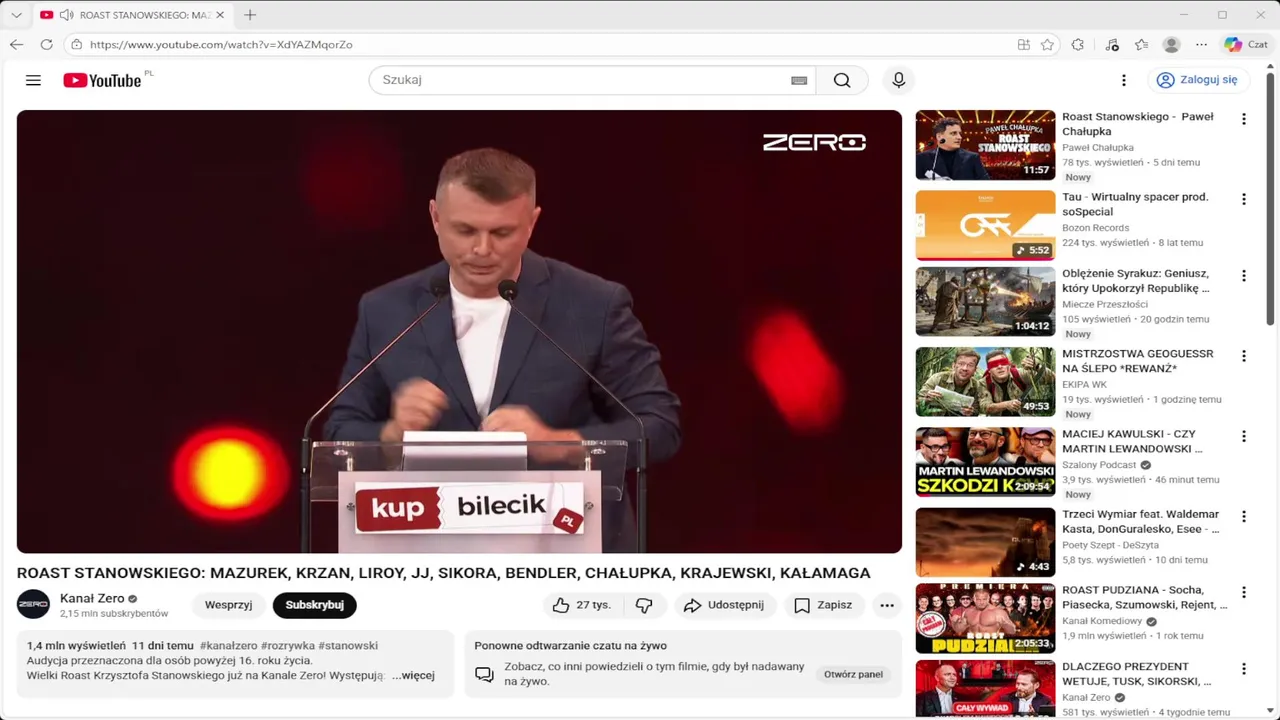Close the Roast Stanowskiego browser tab
Viewport: 1280px width, 720px height.
(x=221, y=15)
